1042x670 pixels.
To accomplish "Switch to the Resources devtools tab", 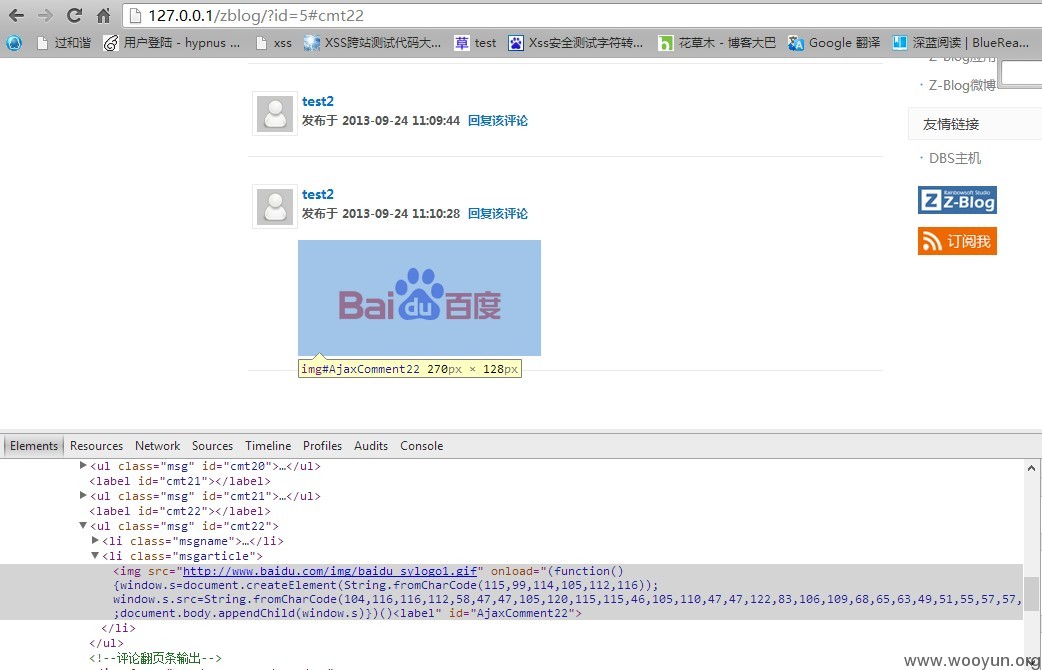I will pyautogui.click(x=96, y=445).
